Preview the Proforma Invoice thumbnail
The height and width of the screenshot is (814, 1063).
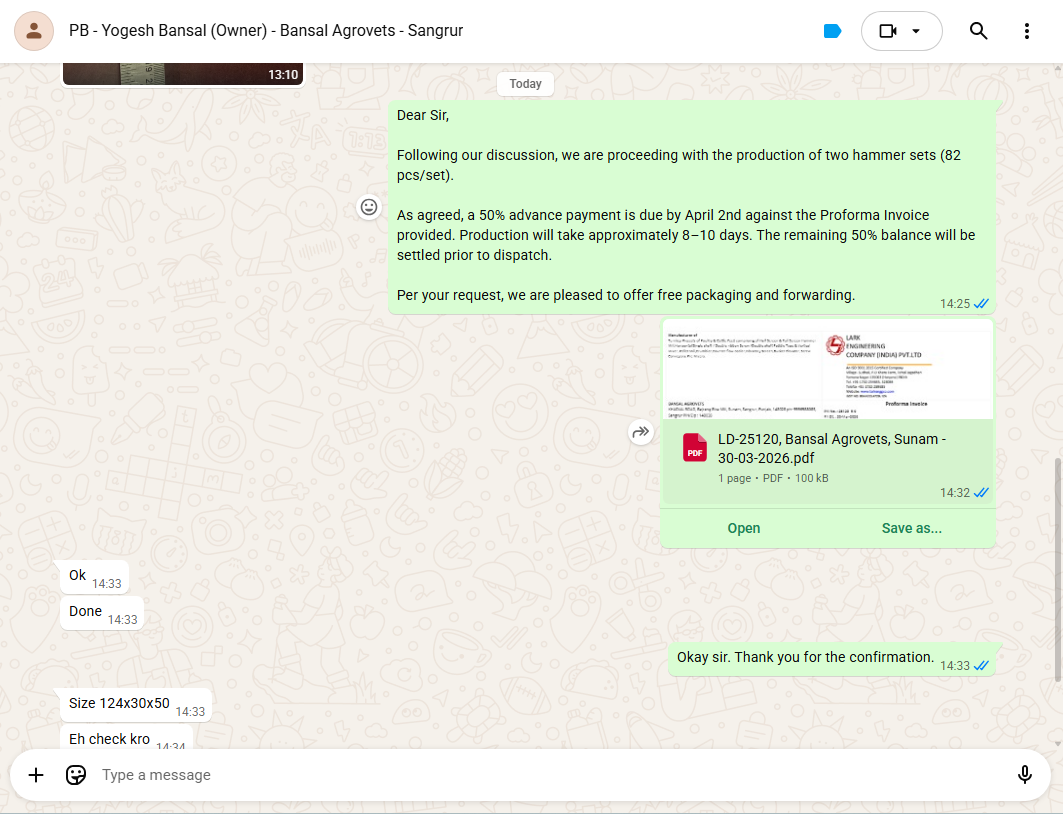pyautogui.click(x=827, y=370)
